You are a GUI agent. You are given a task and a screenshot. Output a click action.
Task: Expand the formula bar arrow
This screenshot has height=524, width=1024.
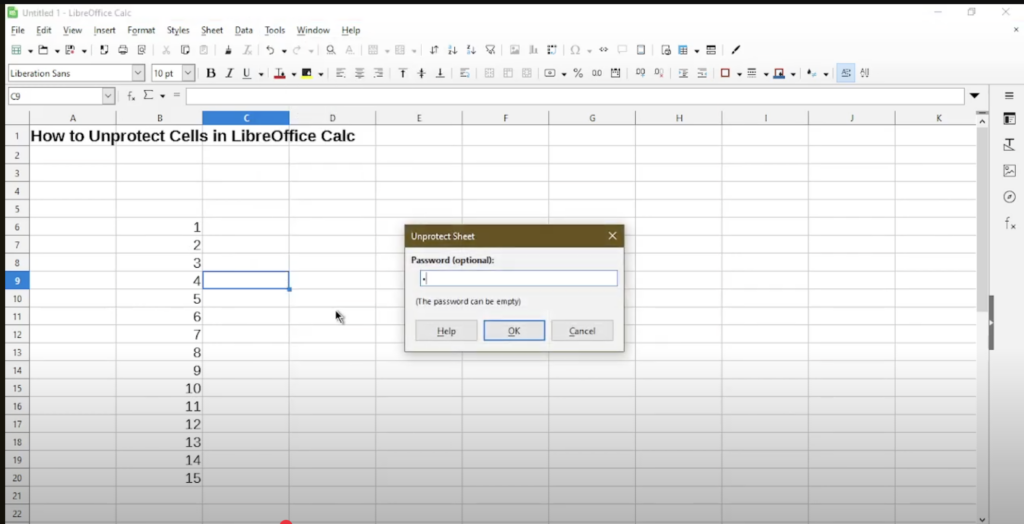click(974, 96)
